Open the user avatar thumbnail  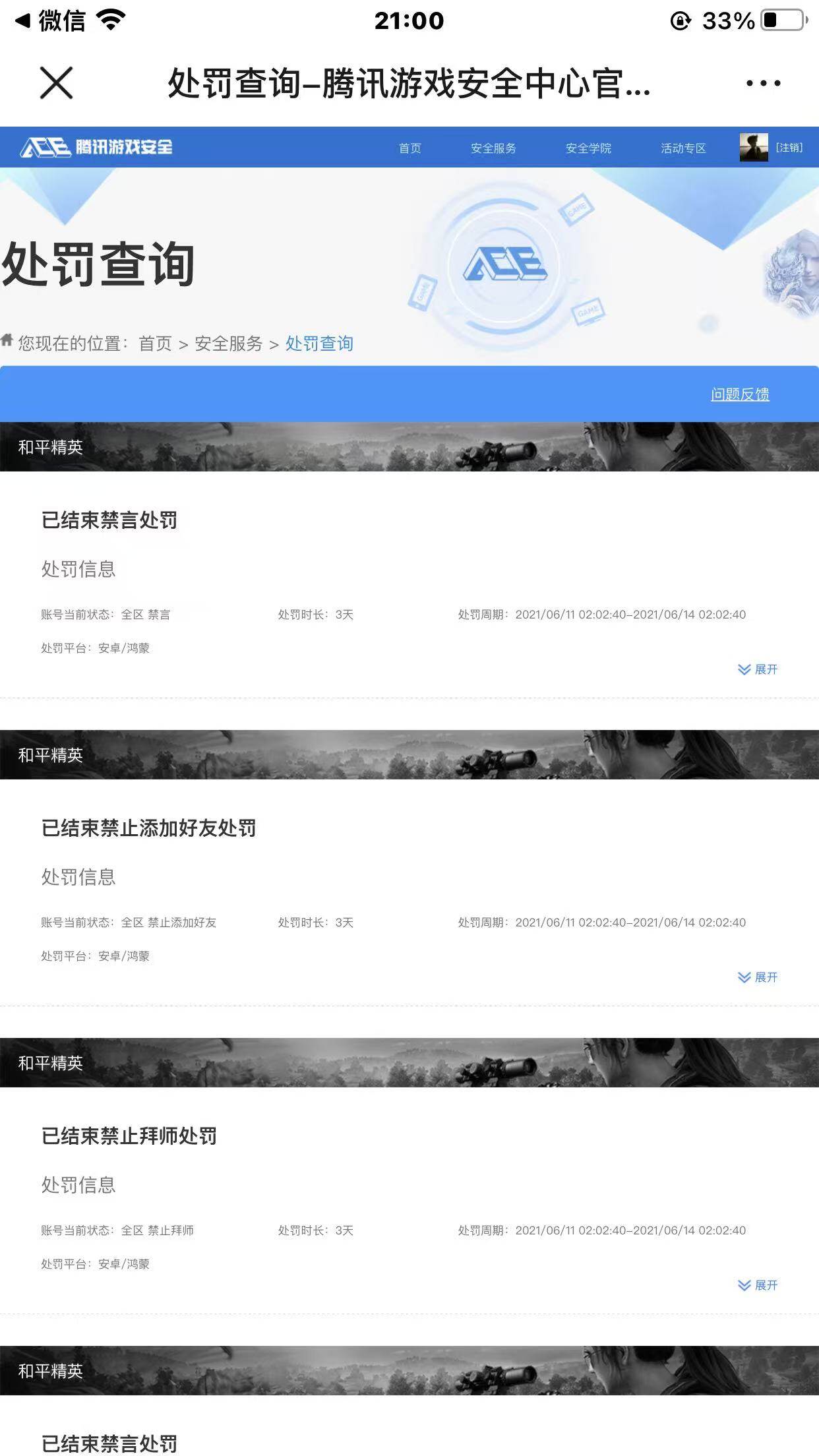754,147
